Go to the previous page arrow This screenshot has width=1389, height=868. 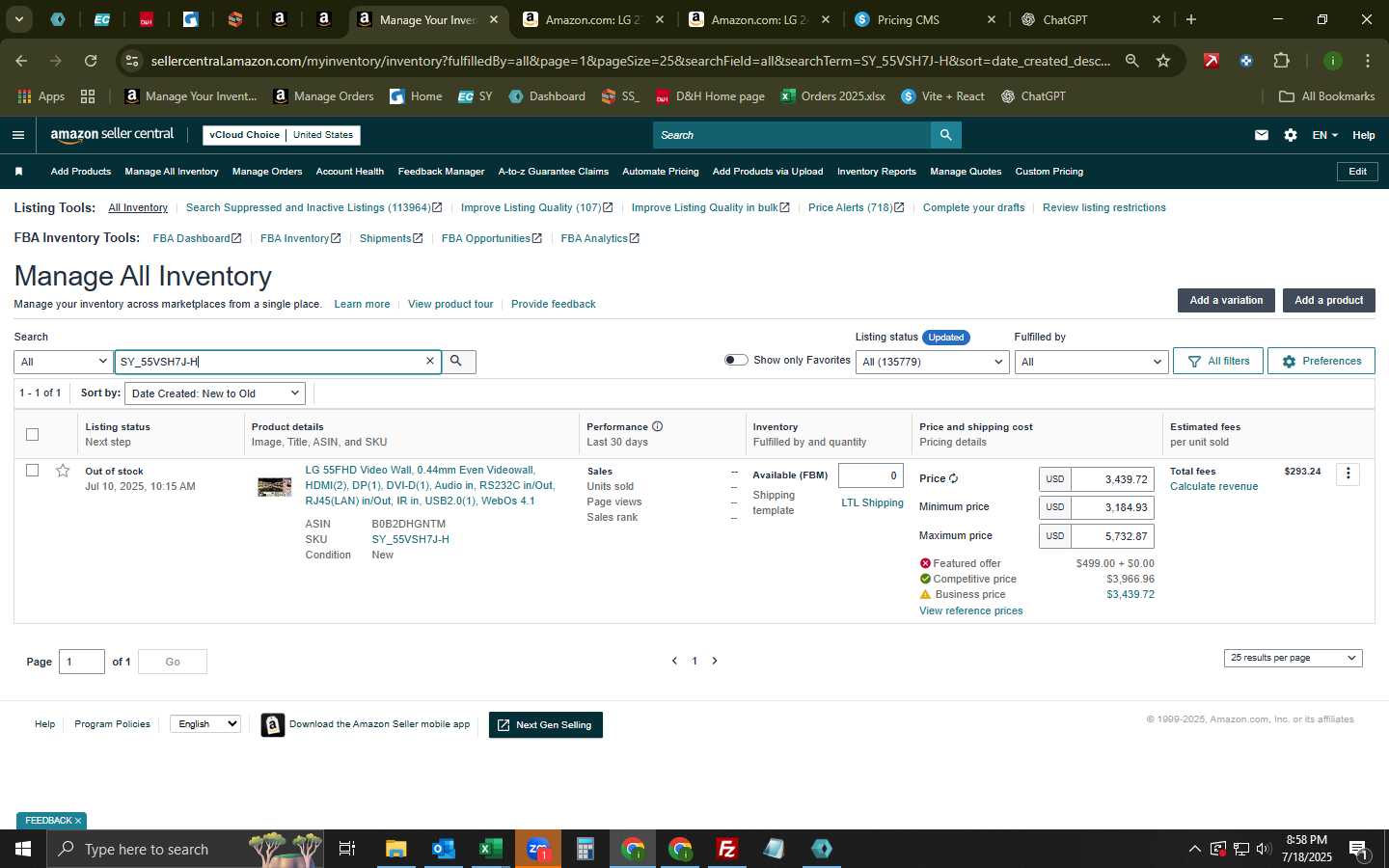[674, 661]
